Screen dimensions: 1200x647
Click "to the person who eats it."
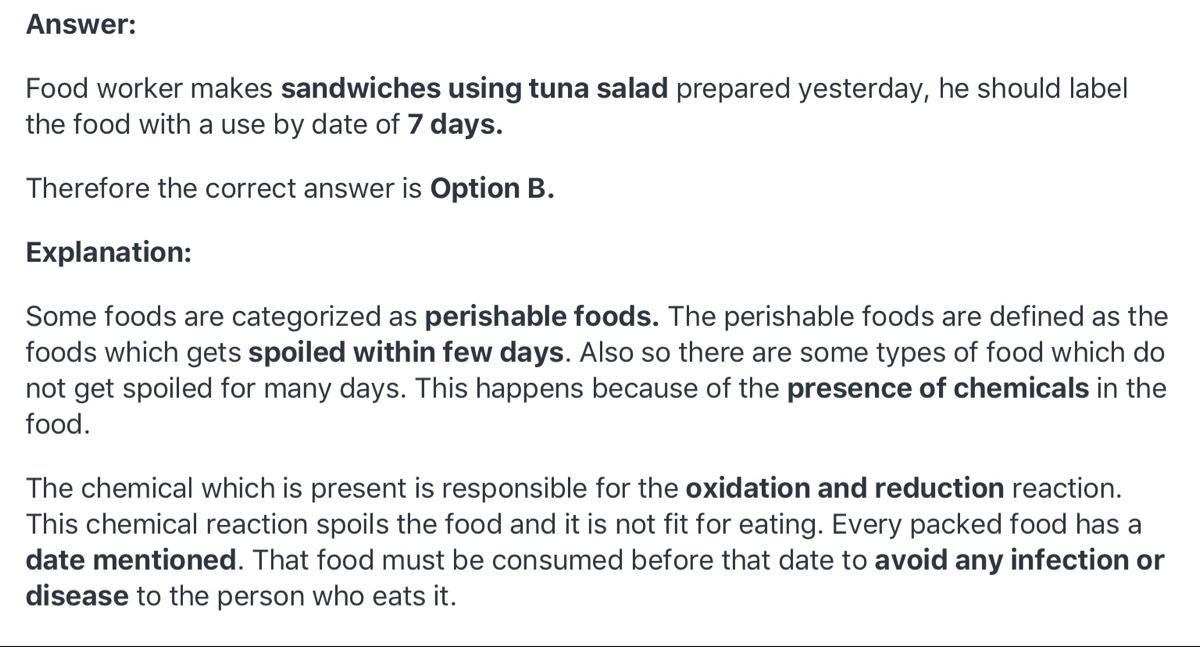pyautogui.click(x=296, y=597)
